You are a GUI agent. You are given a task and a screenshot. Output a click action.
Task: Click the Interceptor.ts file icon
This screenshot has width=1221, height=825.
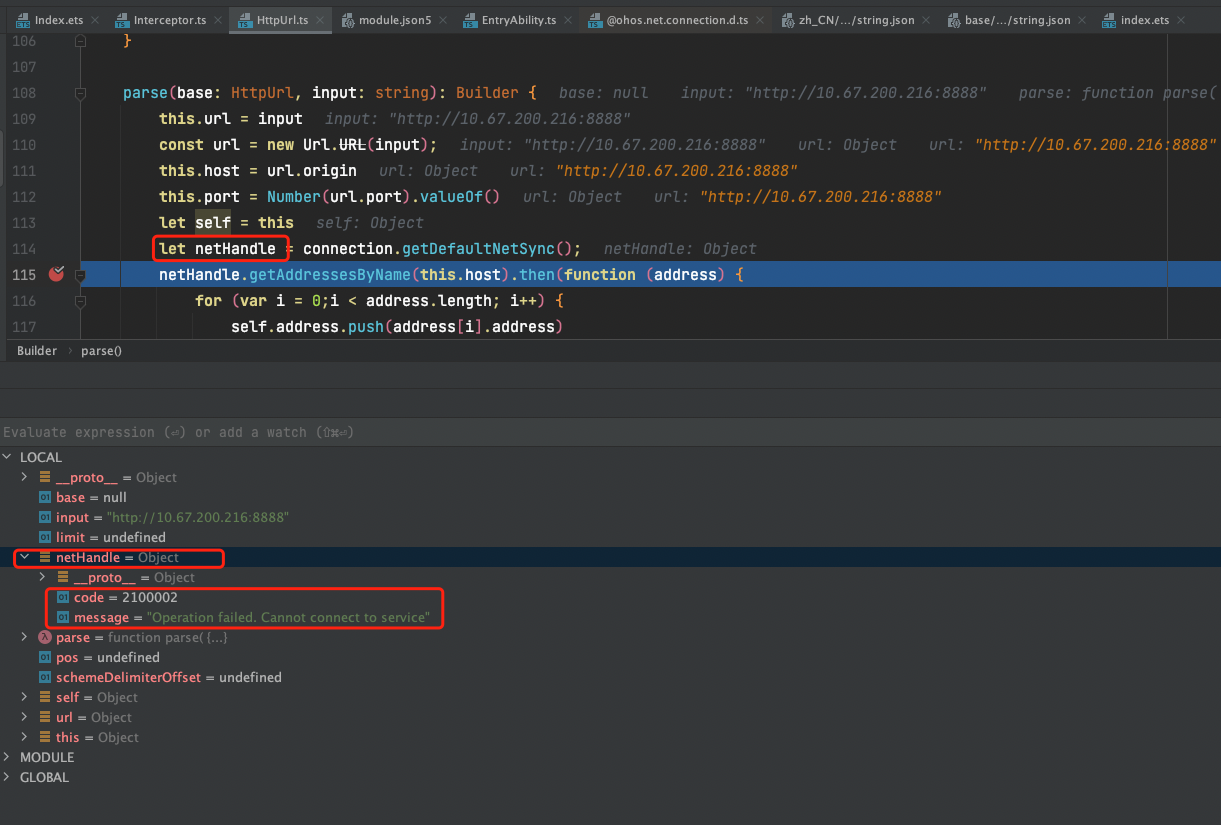tap(122, 20)
